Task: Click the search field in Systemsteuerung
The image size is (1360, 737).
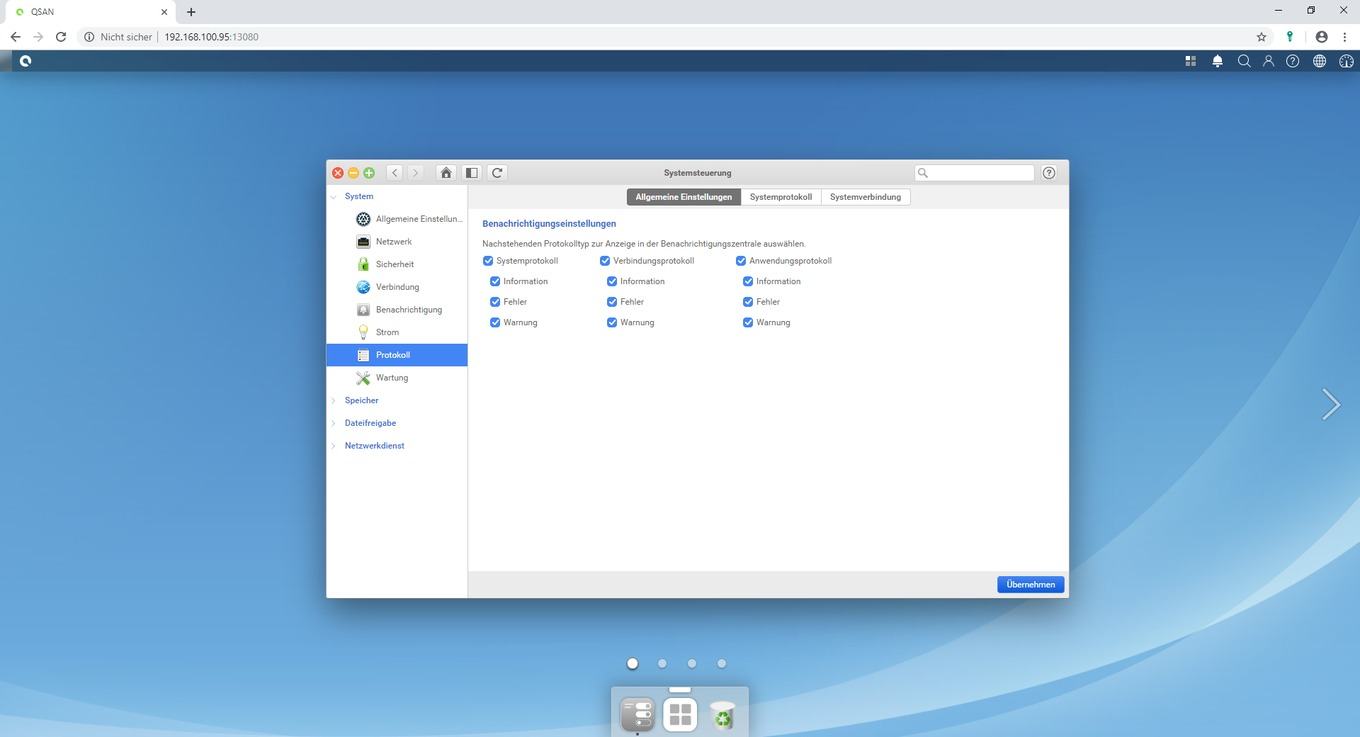Action: click(975, 173)
